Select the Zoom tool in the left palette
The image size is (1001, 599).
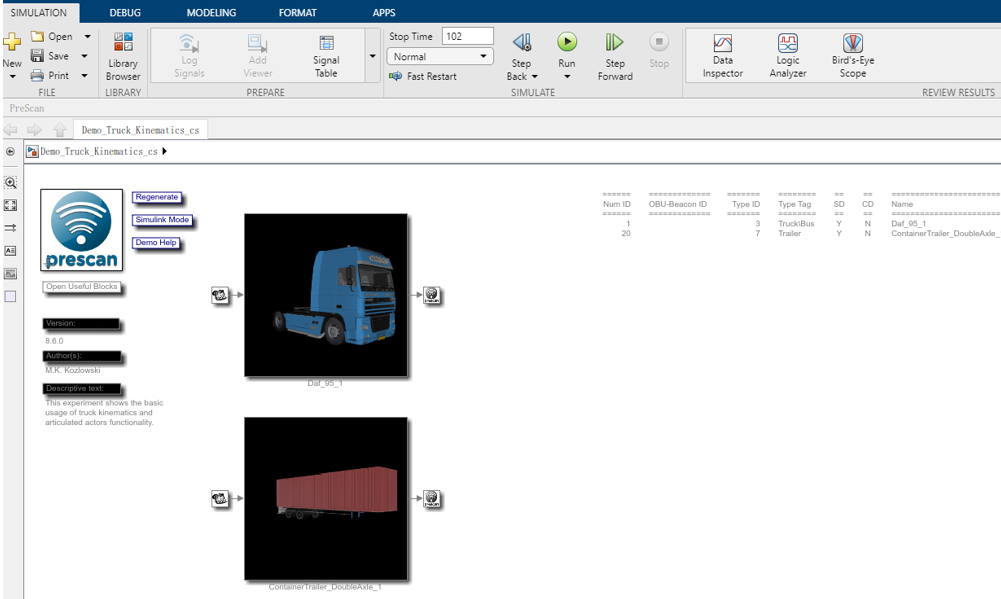click(10, 184)
